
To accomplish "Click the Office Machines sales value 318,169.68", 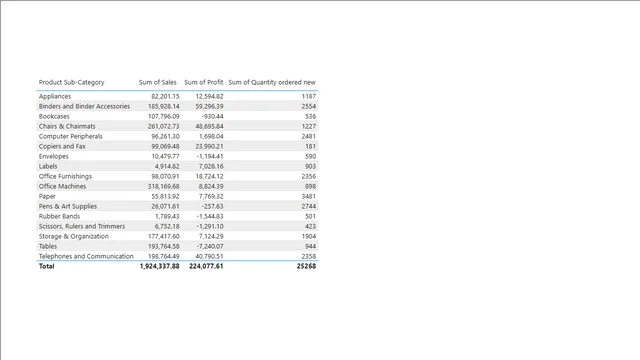I will 164,186.
